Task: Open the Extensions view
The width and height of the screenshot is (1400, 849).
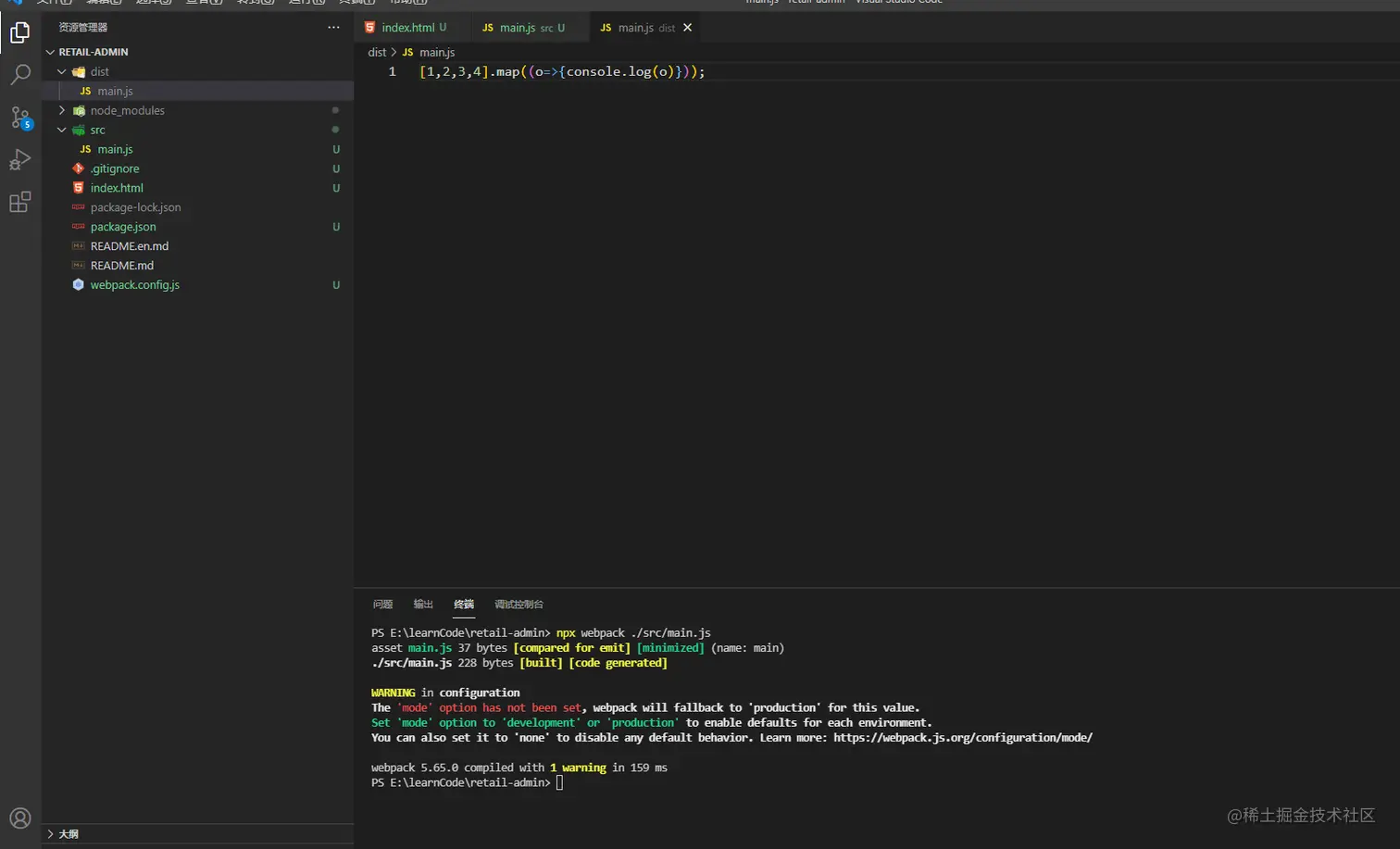Action: pos(19,202)
